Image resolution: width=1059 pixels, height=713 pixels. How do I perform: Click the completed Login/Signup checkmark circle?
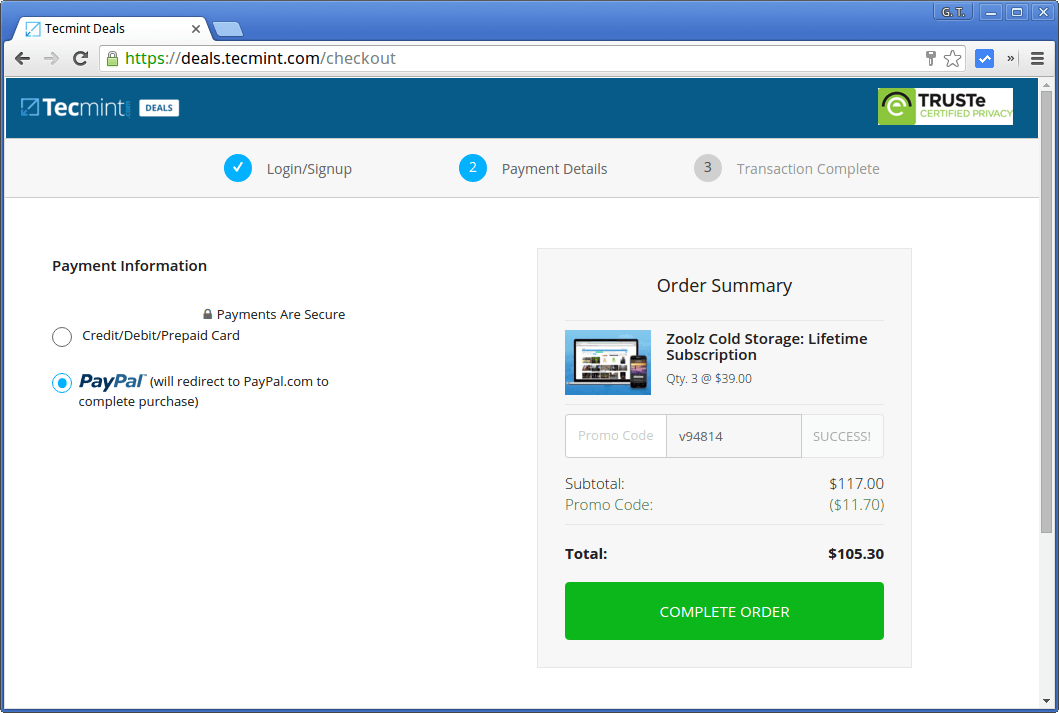238,168
